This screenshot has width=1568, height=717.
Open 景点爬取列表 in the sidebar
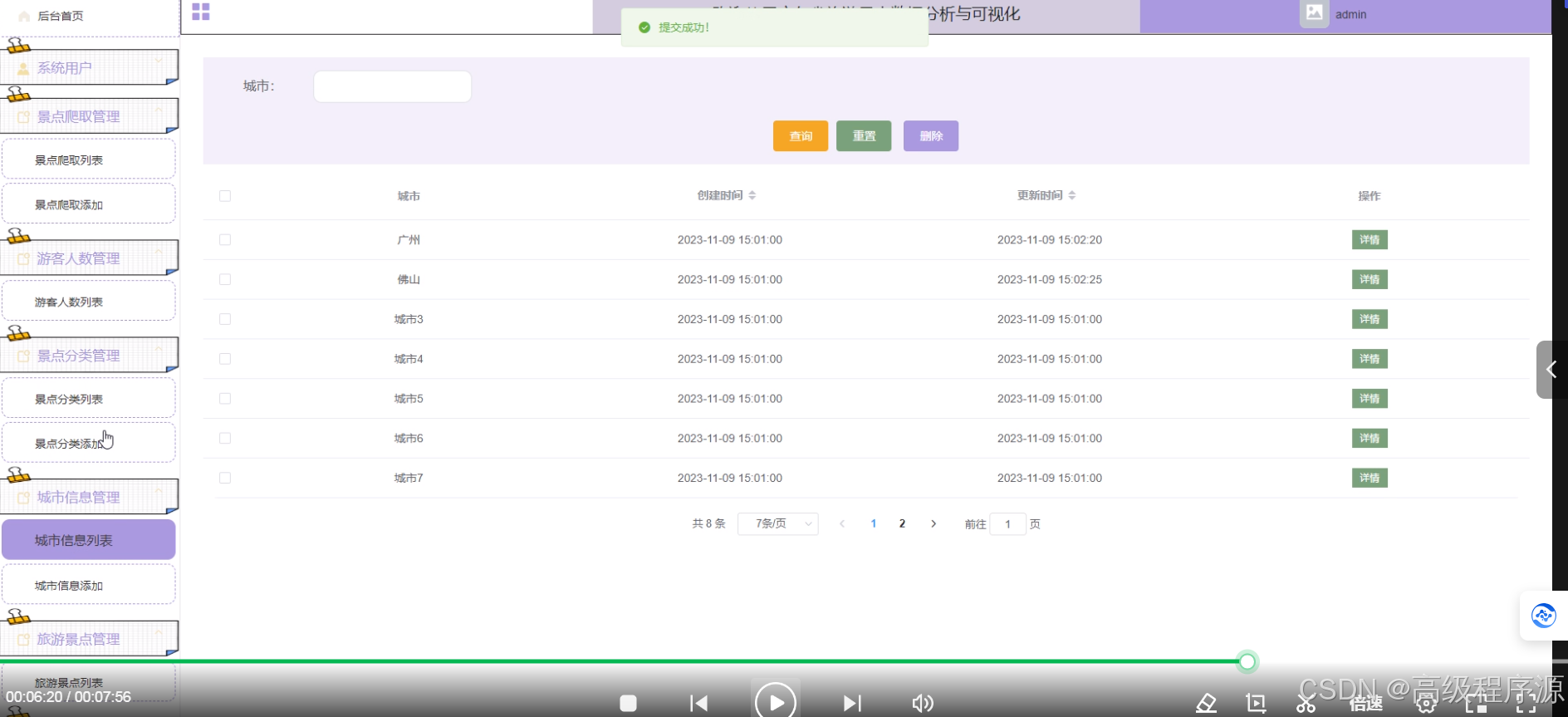[x=89, y=160]
